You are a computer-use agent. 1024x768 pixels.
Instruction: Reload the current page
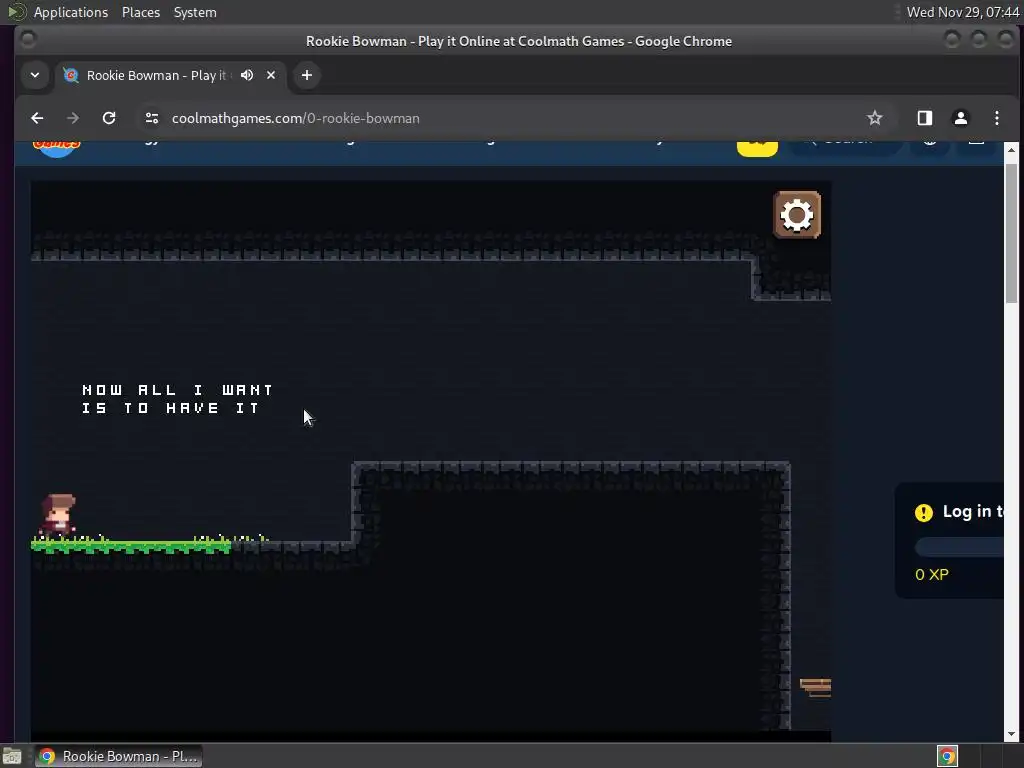coord(109,118)
